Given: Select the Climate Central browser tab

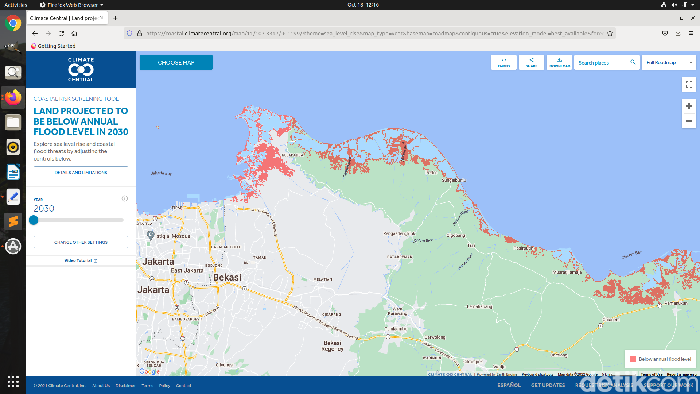Looking at the screenshot, I should point(67,18).
